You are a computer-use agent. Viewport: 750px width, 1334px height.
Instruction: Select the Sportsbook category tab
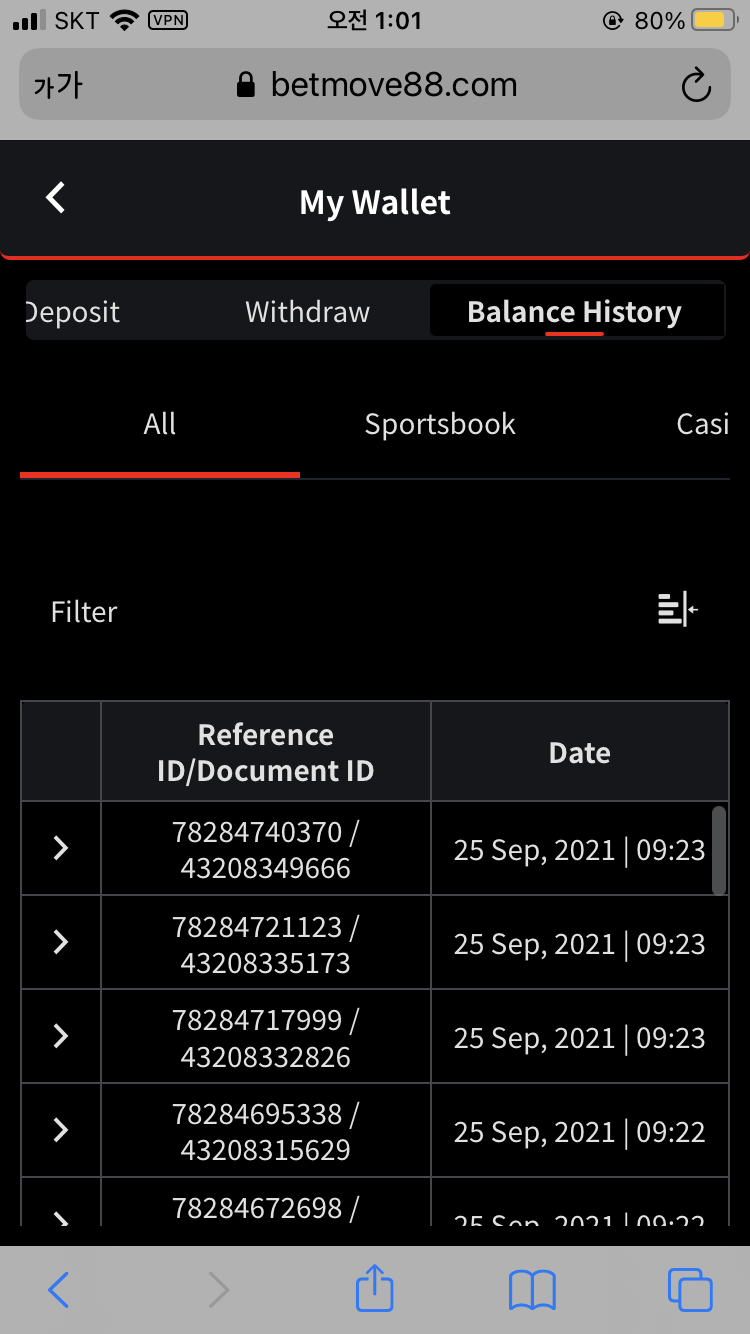[x=440, y=424]
